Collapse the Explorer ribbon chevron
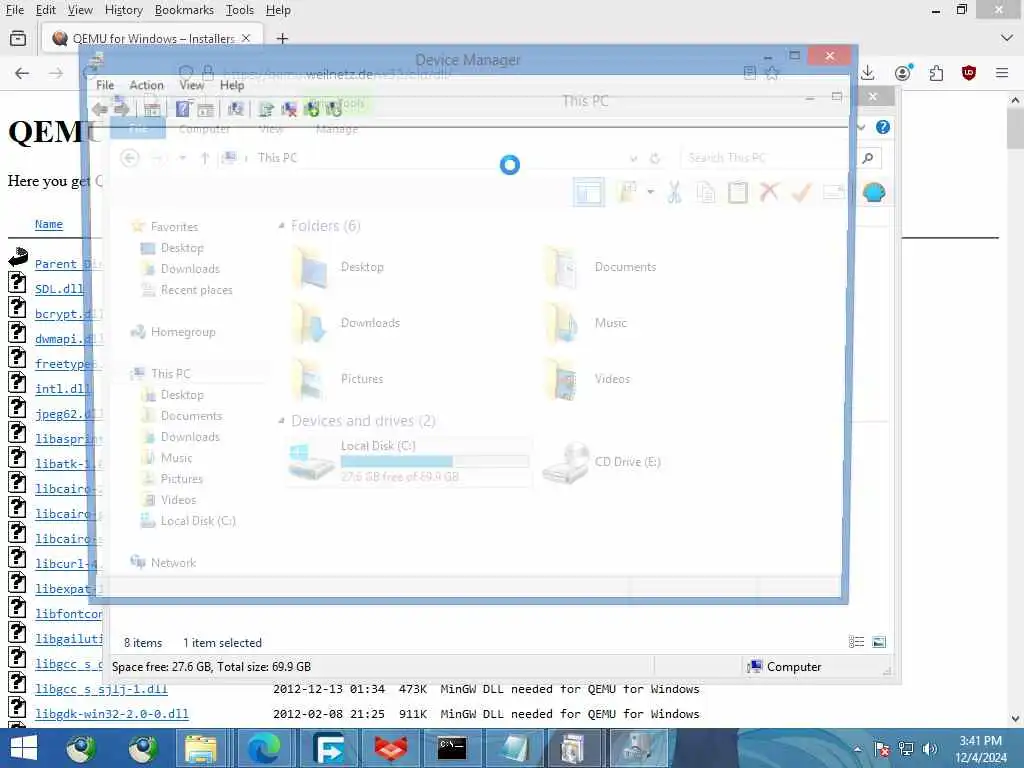This screenshot has height=768, width=1024. [861, 127]
